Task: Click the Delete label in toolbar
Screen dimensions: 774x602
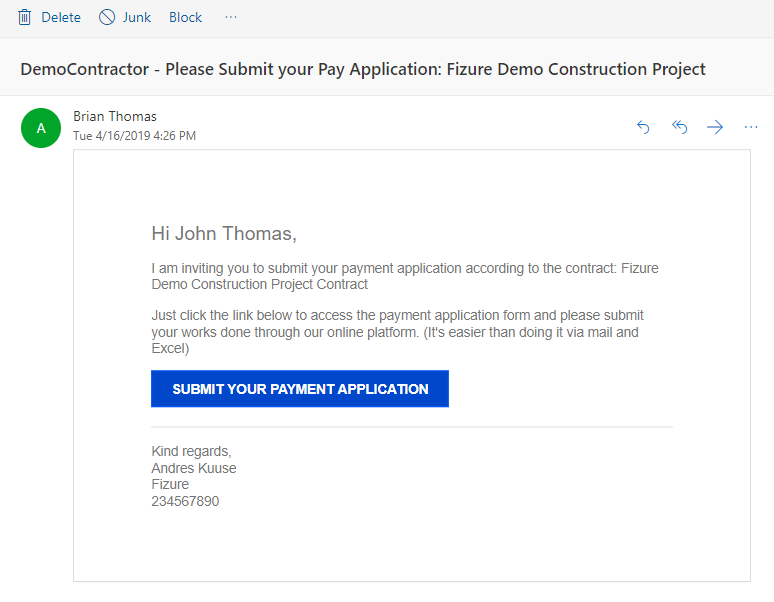Action: click(61, 17)
